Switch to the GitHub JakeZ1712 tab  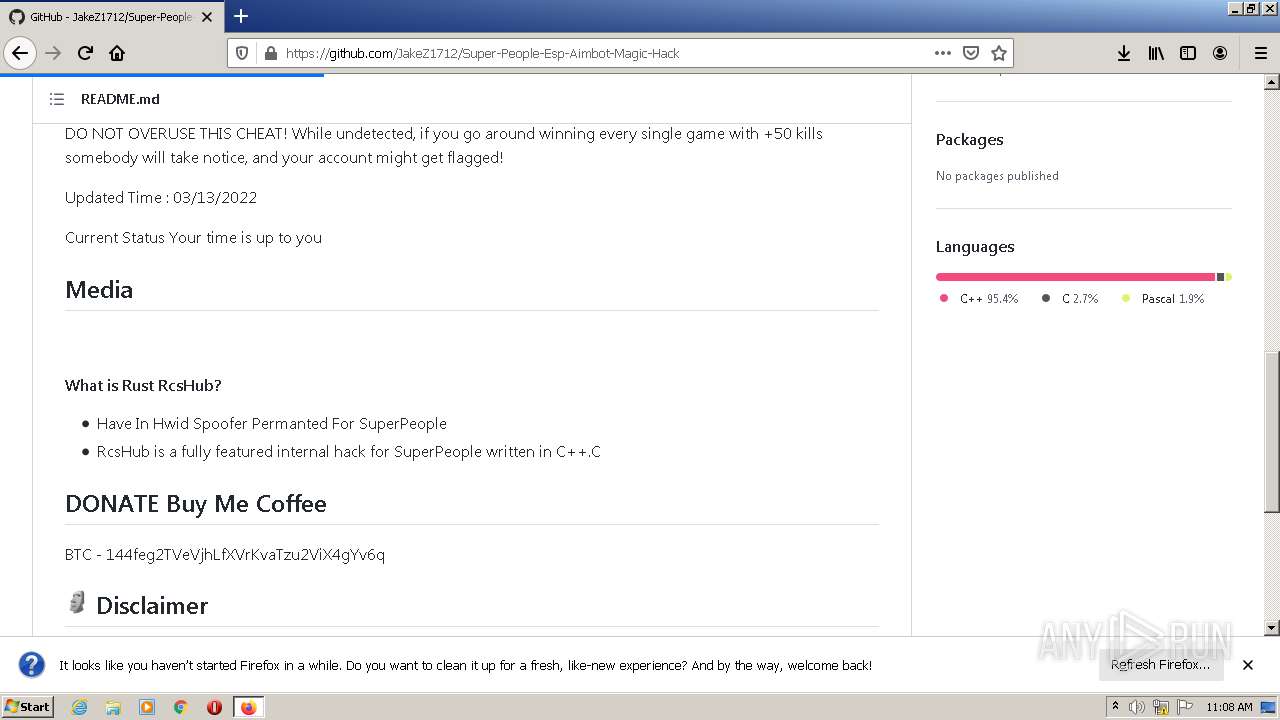110,17
